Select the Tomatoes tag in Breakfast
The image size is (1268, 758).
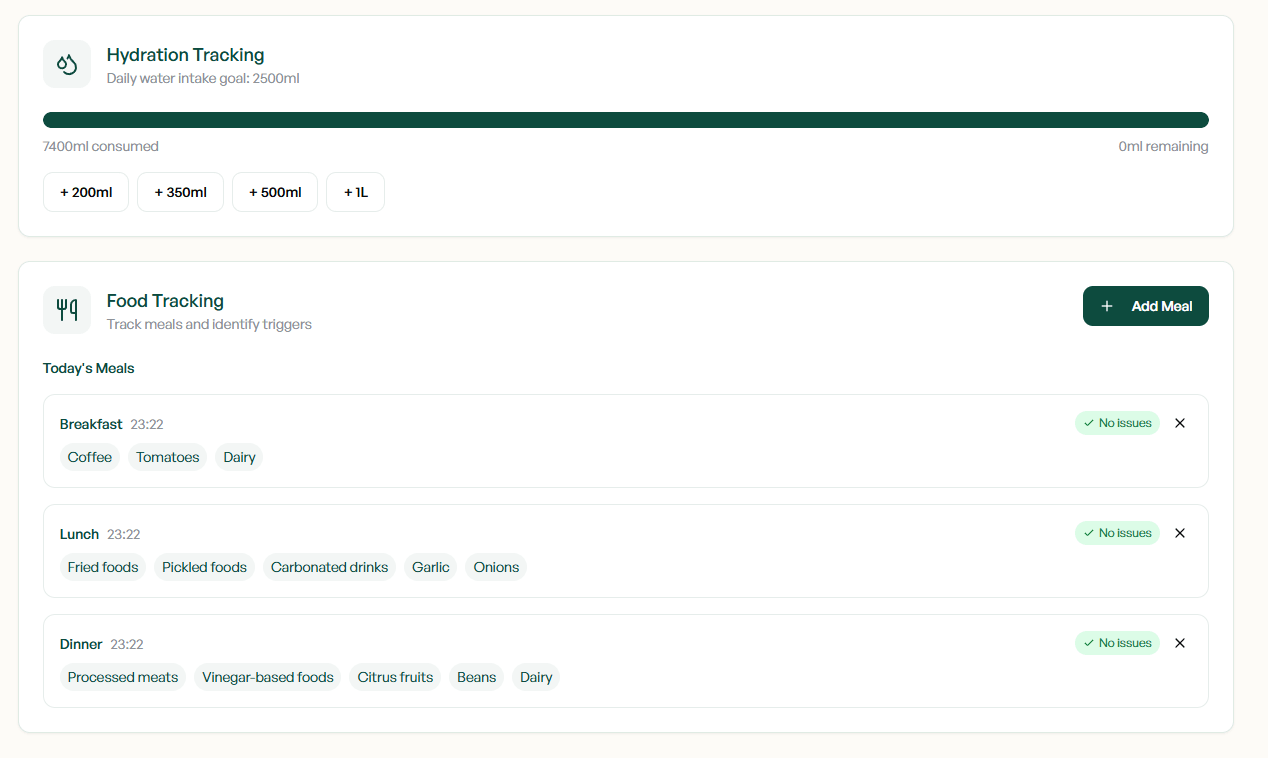point(168,457)
